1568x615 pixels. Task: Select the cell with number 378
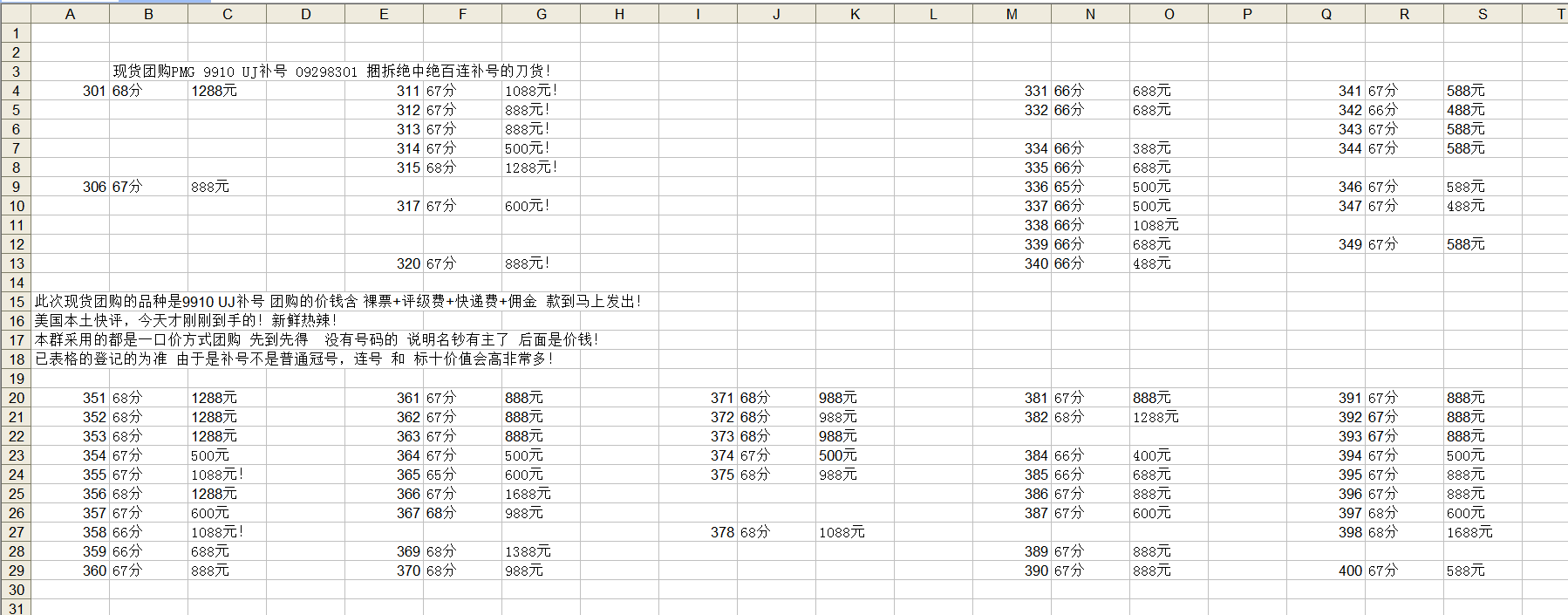click(x=721, y=532)
